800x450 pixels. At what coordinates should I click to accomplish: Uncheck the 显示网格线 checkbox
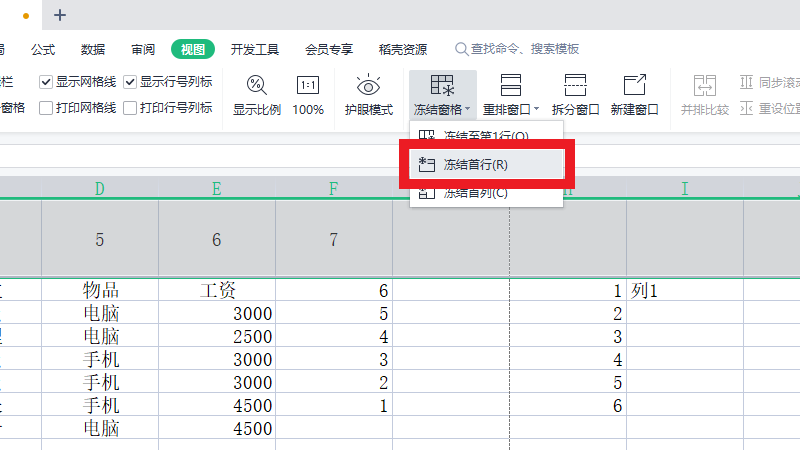point(46,82)
